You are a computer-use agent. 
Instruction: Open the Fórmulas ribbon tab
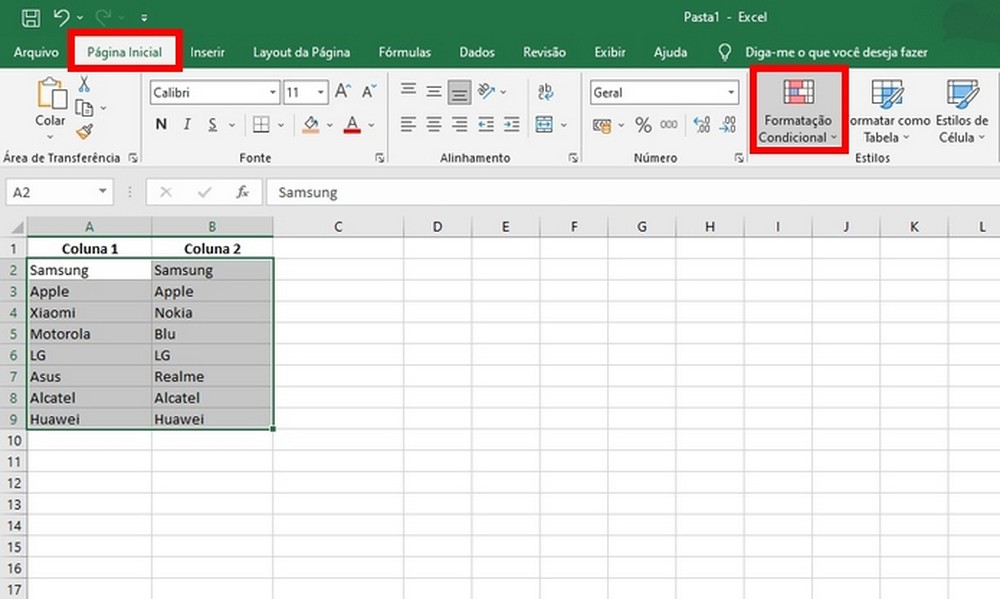pyautogui.click(x=405, y=52)
